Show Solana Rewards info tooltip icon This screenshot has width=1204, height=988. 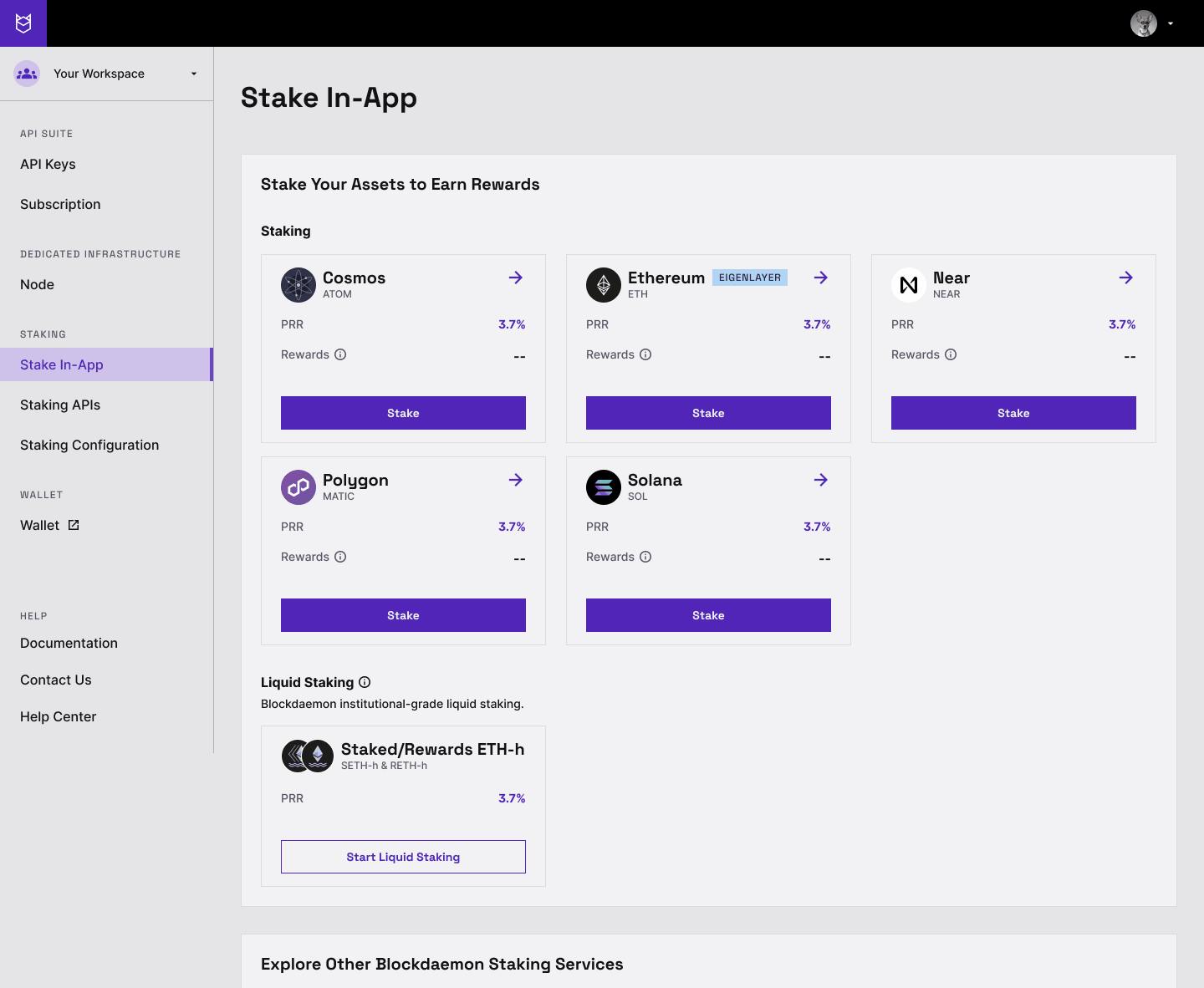pos(645,557)
